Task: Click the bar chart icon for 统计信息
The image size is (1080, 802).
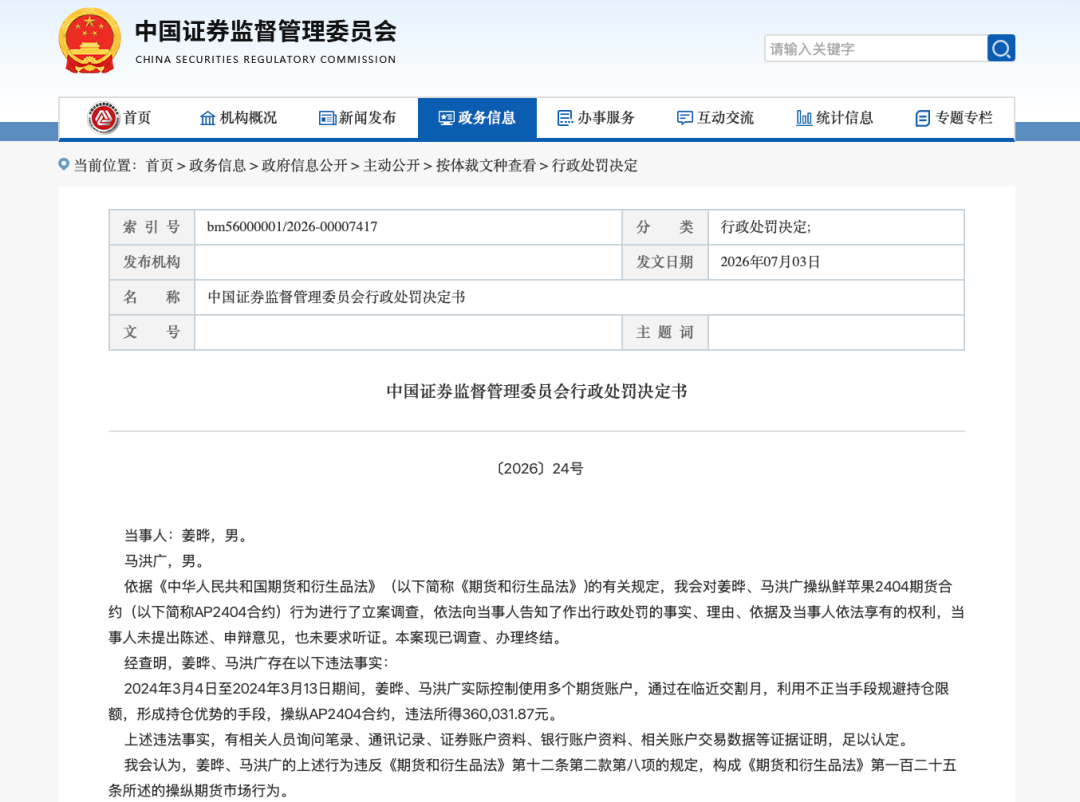Action: [x=804, y=119]
